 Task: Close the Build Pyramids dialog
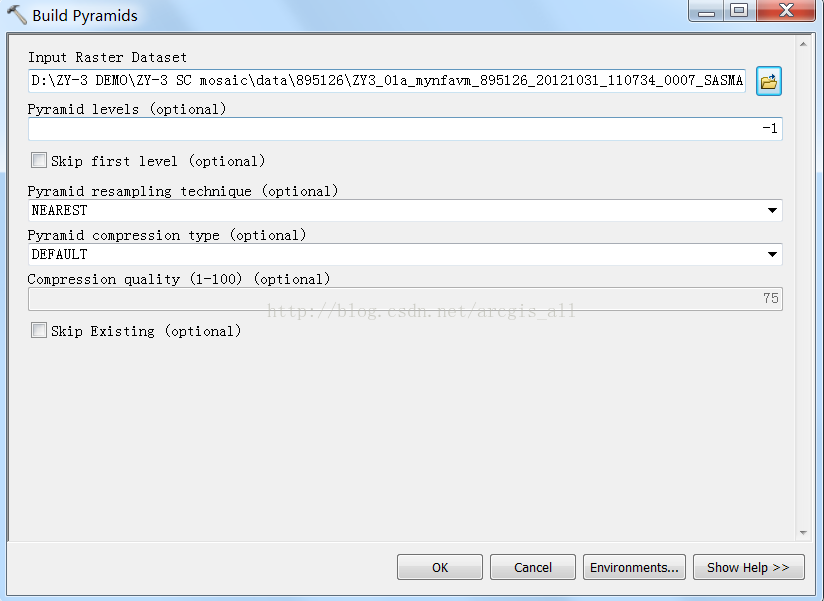[786, 11]
